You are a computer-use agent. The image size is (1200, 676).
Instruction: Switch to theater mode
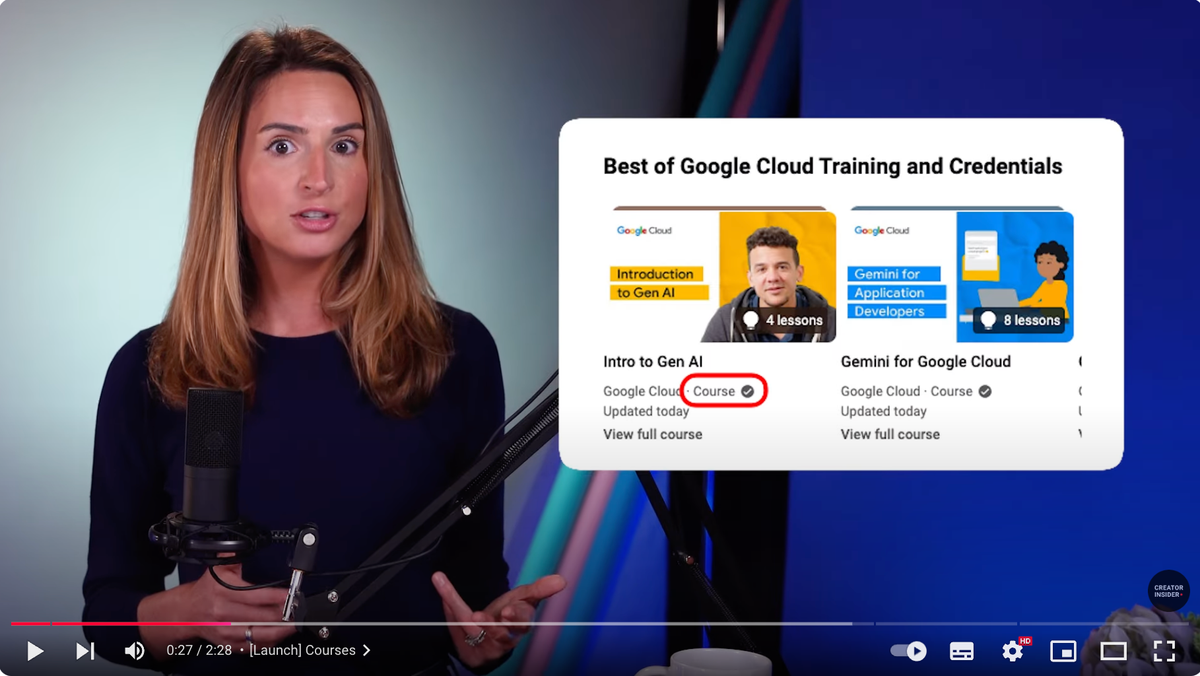[x=1113, y=651]
